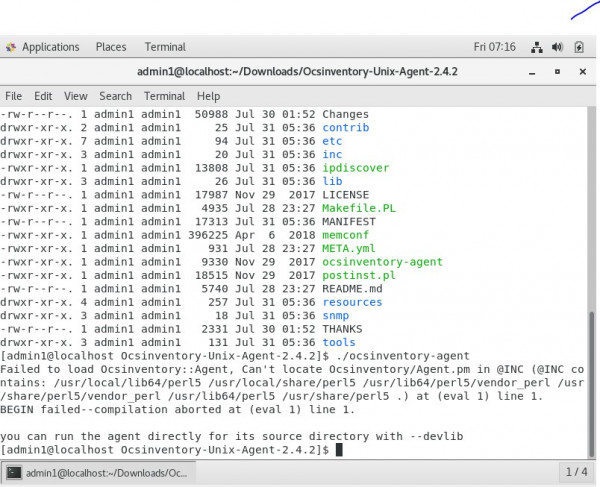Screen dimensions: 600x487
Task: Click the 1/4 workspace switcher
Action: 576,472
